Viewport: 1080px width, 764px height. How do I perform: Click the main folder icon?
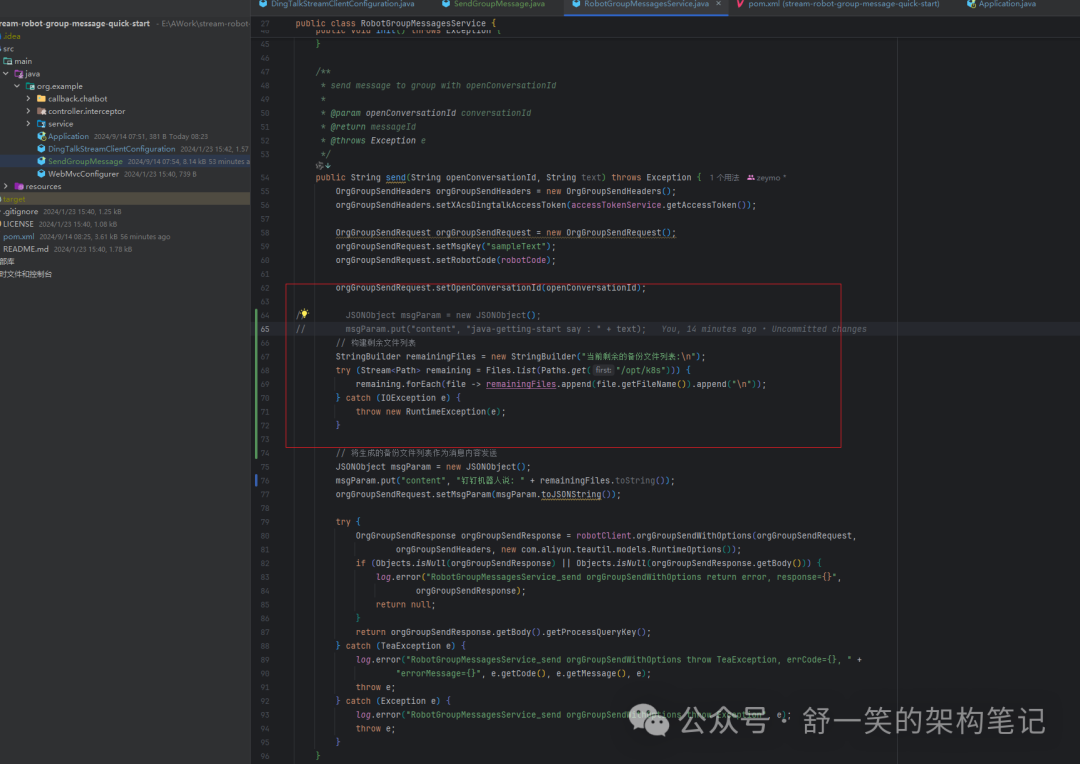[x=8, y=61]
